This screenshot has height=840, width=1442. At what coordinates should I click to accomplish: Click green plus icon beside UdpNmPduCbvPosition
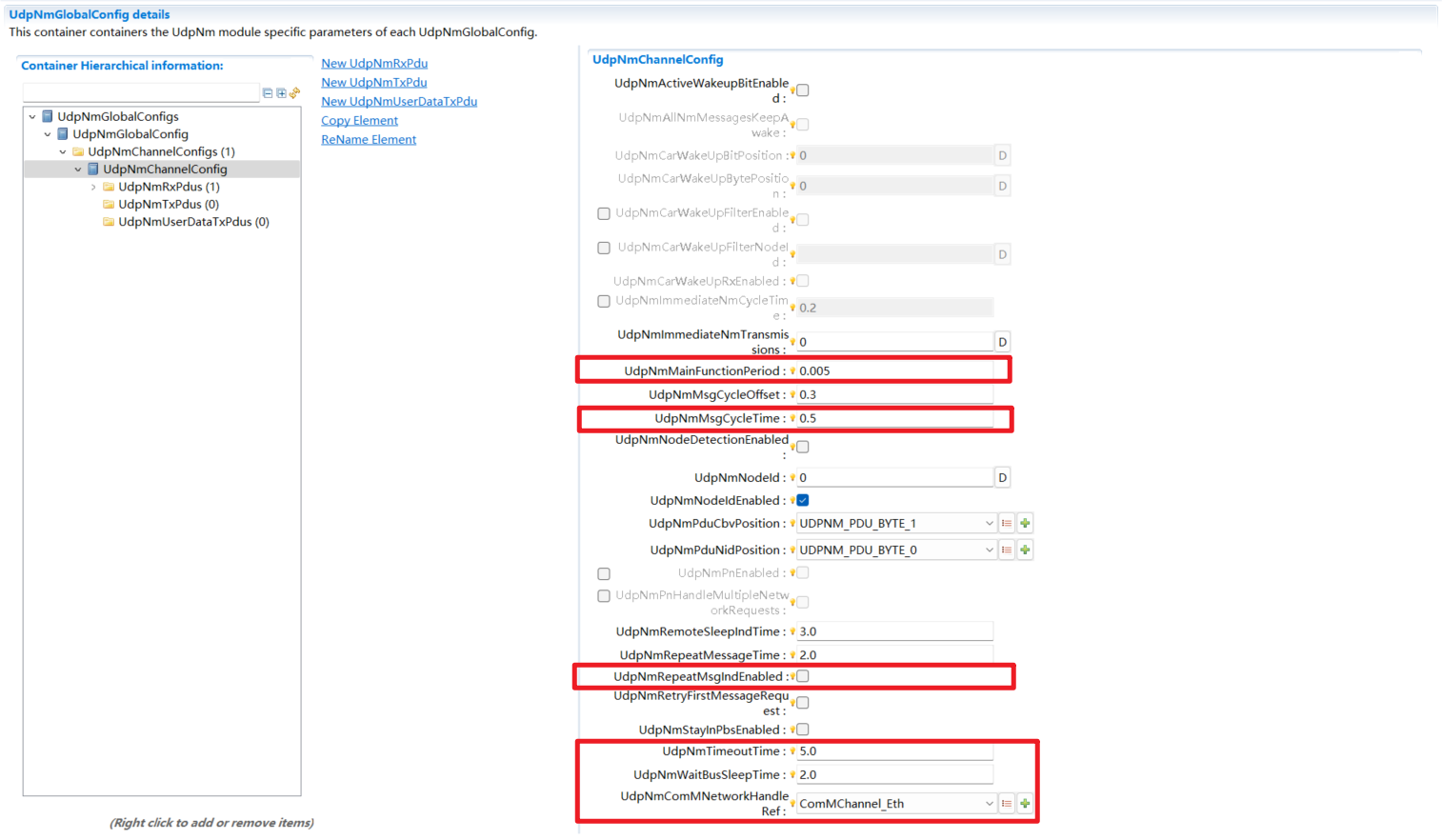click(x=1024, y=523)
